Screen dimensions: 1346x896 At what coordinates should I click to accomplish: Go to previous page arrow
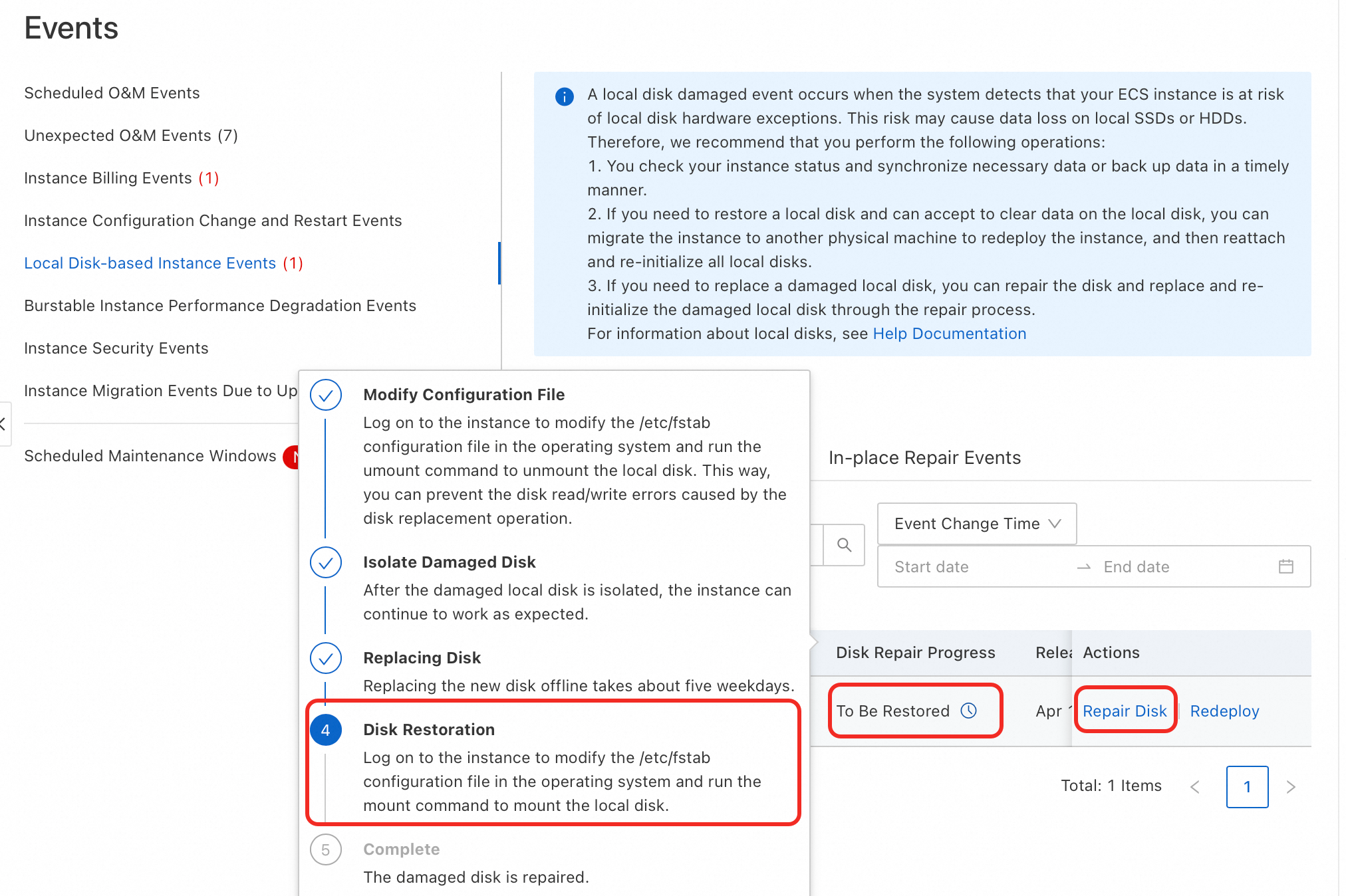tap(1195, 787)
